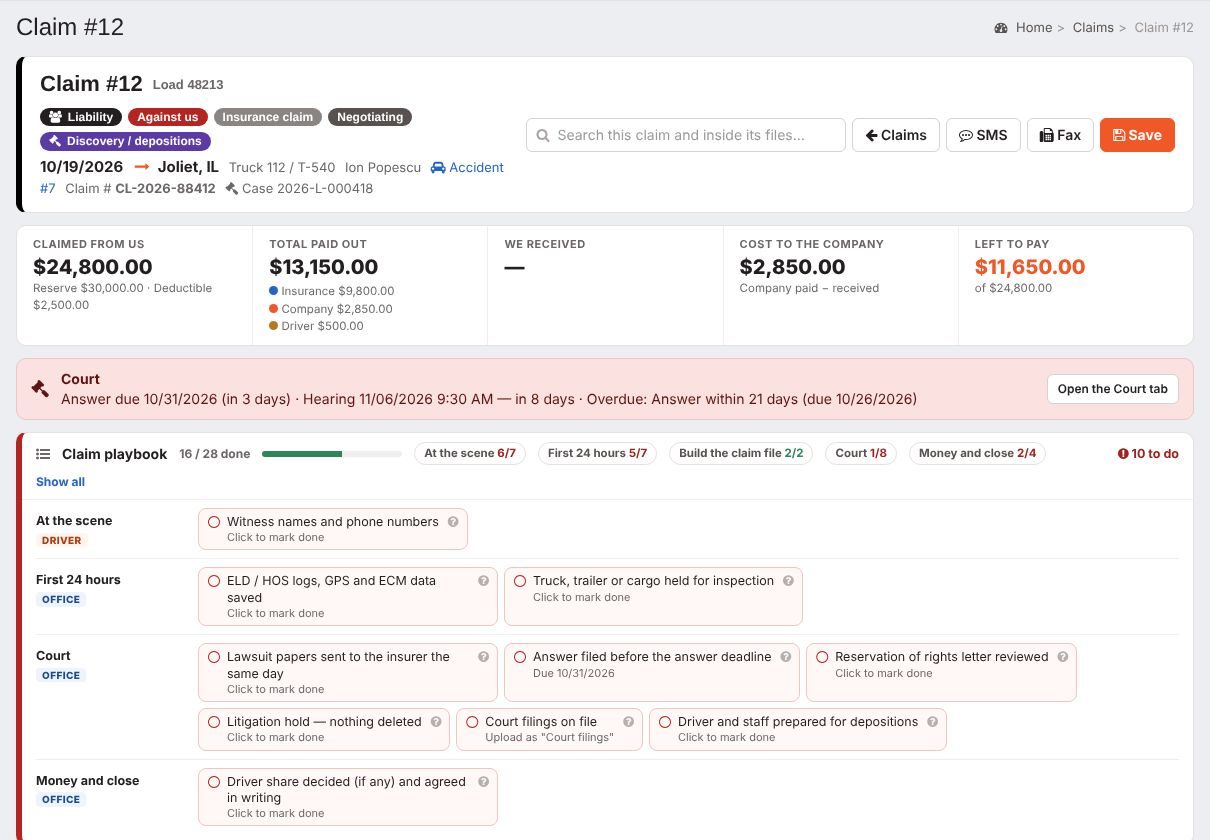Click the Discovery / depositions tag
Screen dimensions: 1210x840
[126, 141]
